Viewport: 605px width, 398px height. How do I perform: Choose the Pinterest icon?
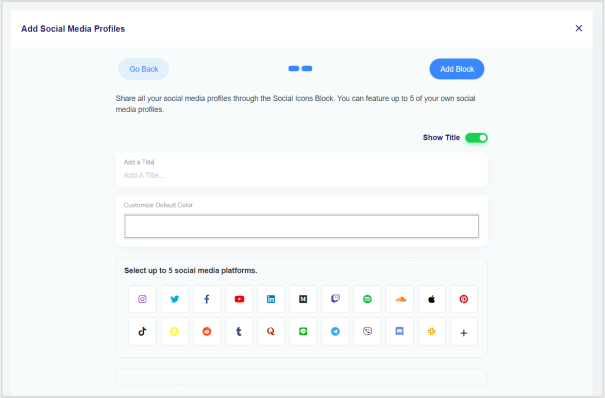[x=464, y=299]
